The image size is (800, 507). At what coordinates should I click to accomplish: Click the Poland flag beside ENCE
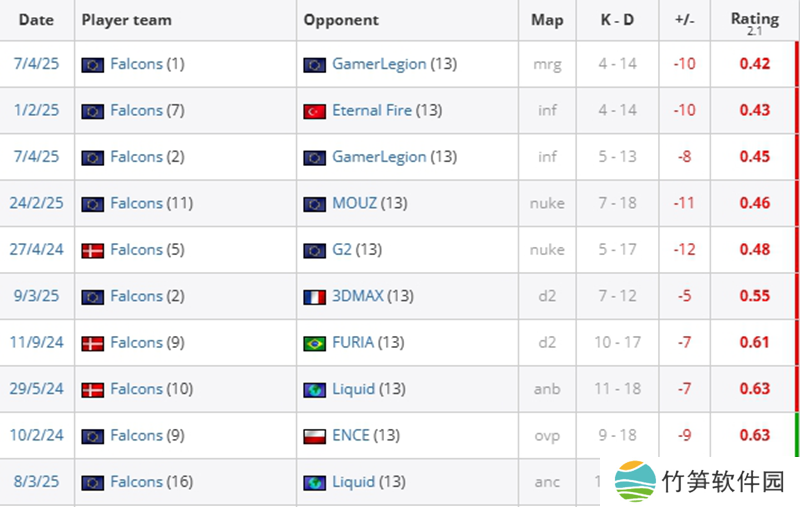pyautogui.click(x=314, y=436)
